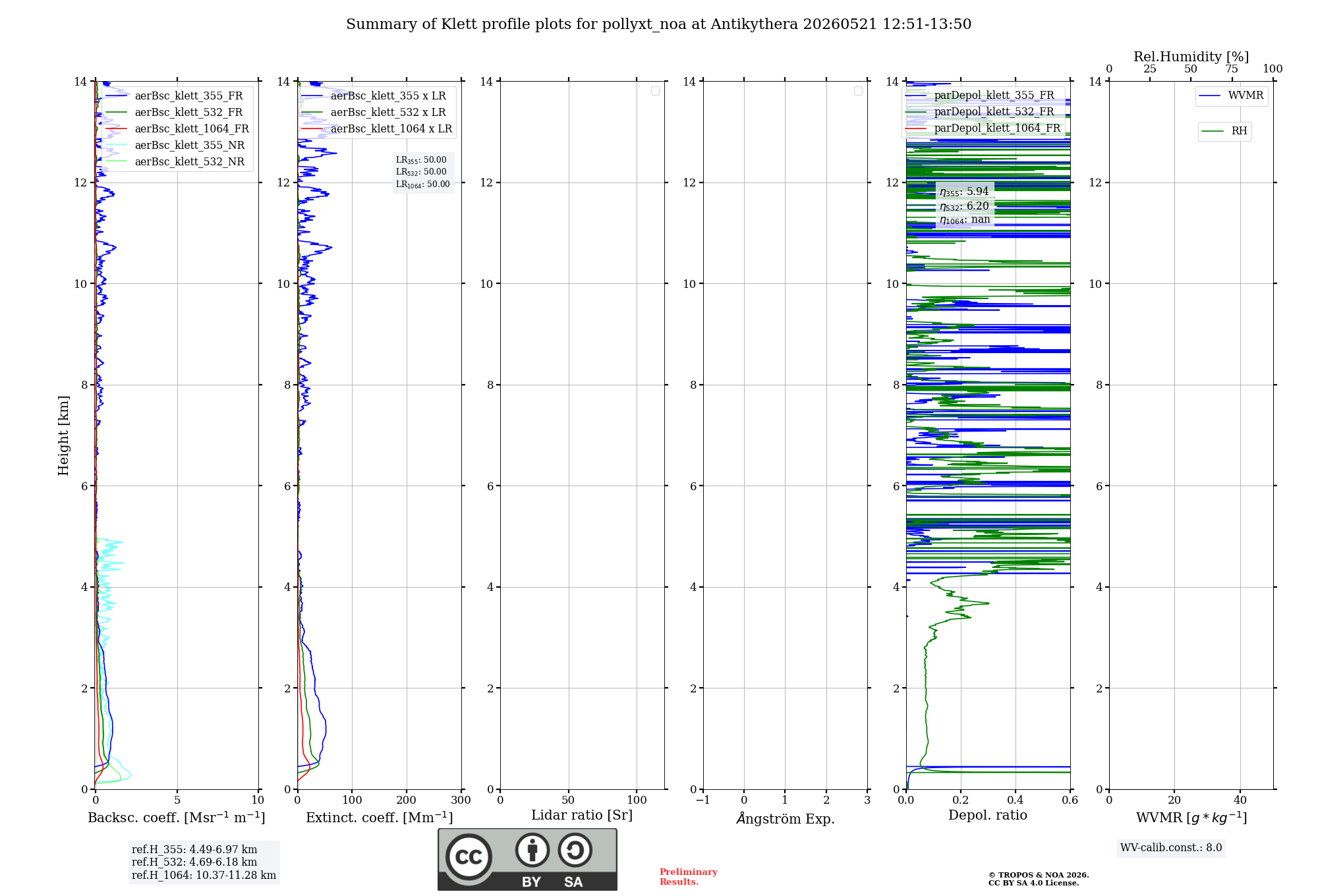The image size is (1318, 896).
Task: Click the WVMR [g*kg⁻¹] axis label
Action: click(1191, 818)
